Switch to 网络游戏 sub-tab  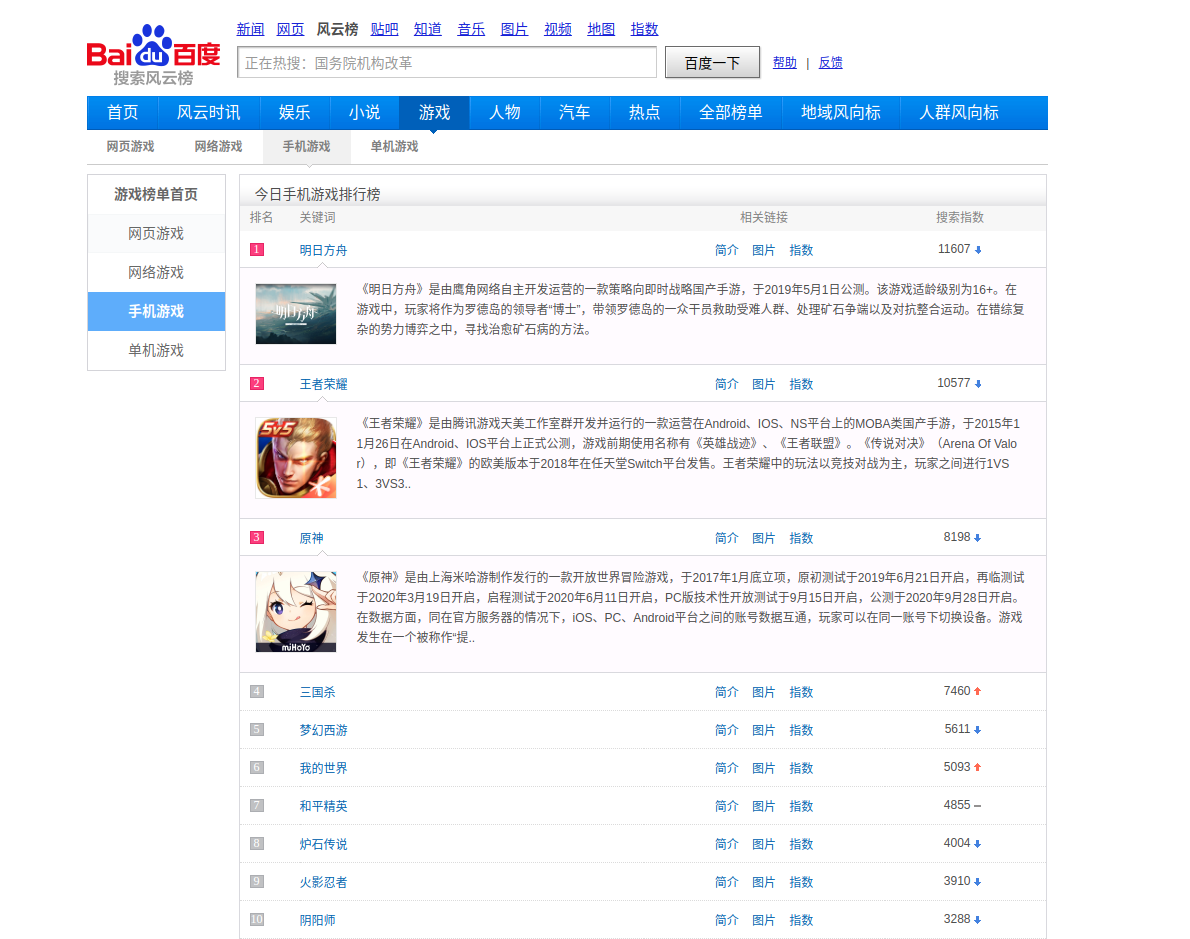coord(219,147)
